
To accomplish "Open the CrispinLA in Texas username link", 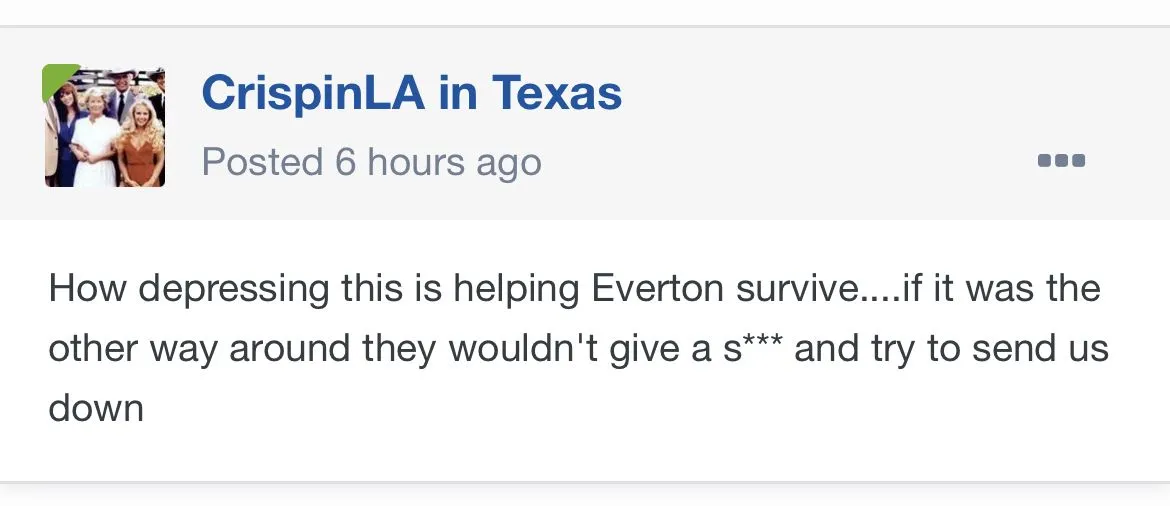I will [411, 94].
